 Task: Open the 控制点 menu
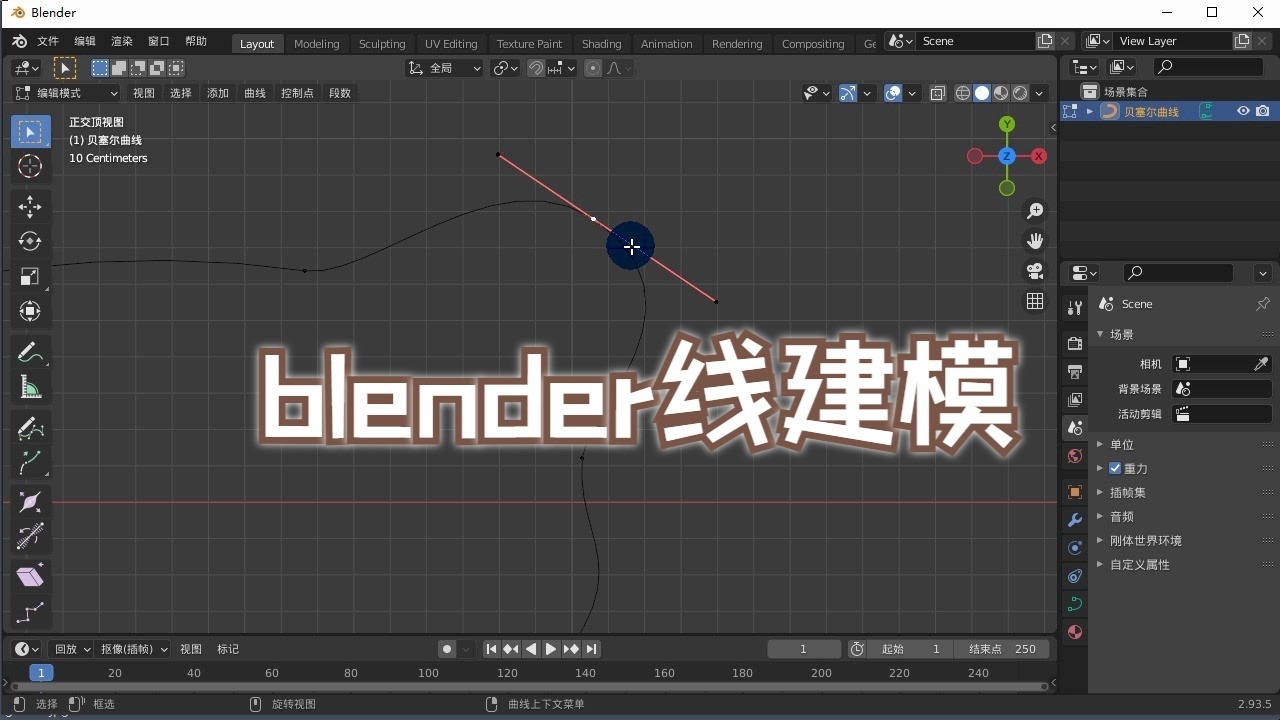pos(297,93)
